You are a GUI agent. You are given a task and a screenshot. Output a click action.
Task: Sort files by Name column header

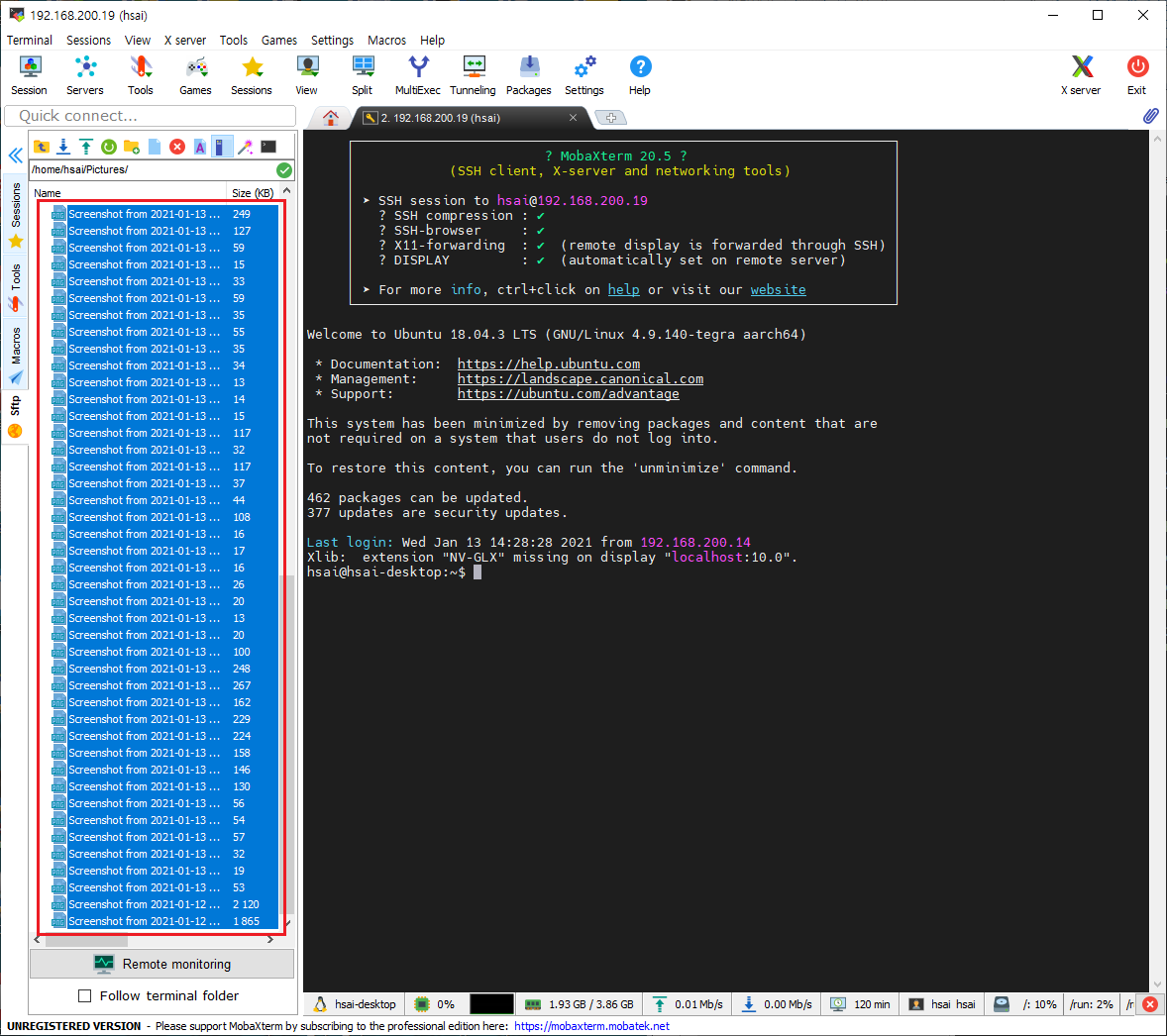127,193
